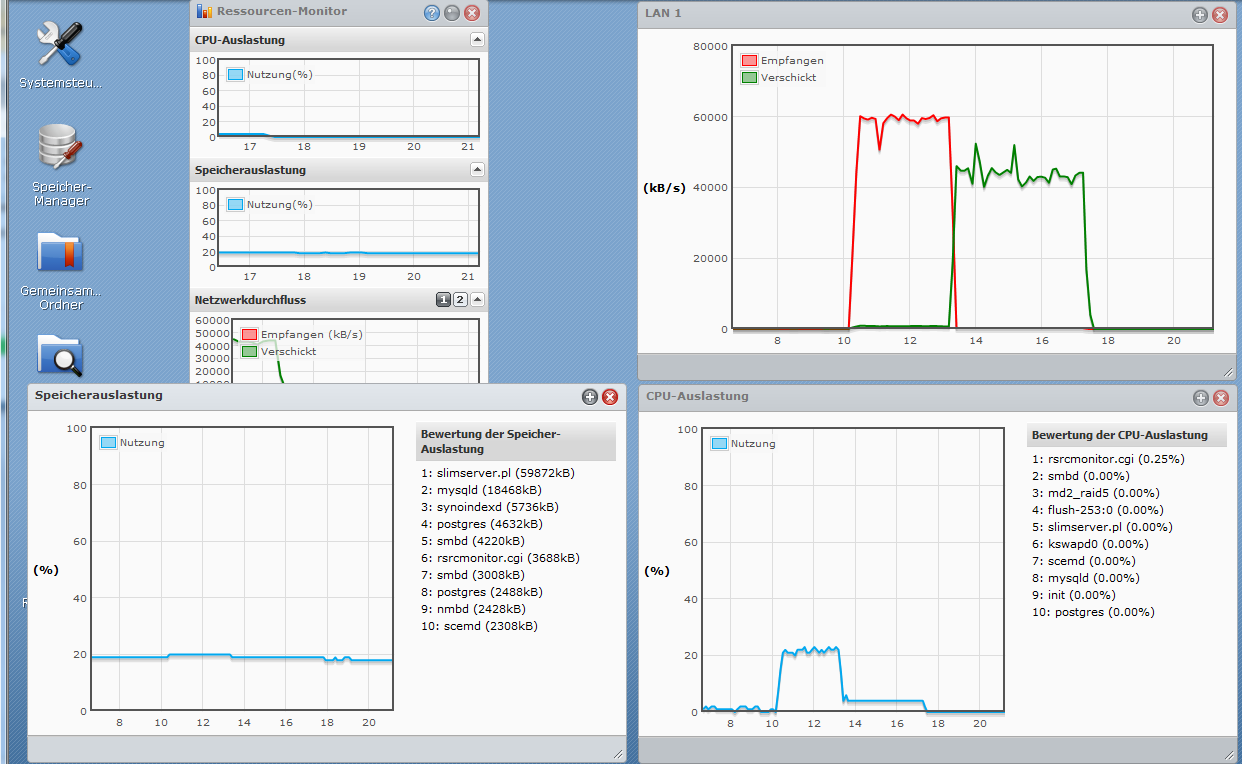This screenshot has width=1242, height=764.
Task: Click the red Empfangen legend swatch in LAN 1
Action: click(x=749, y=61)
